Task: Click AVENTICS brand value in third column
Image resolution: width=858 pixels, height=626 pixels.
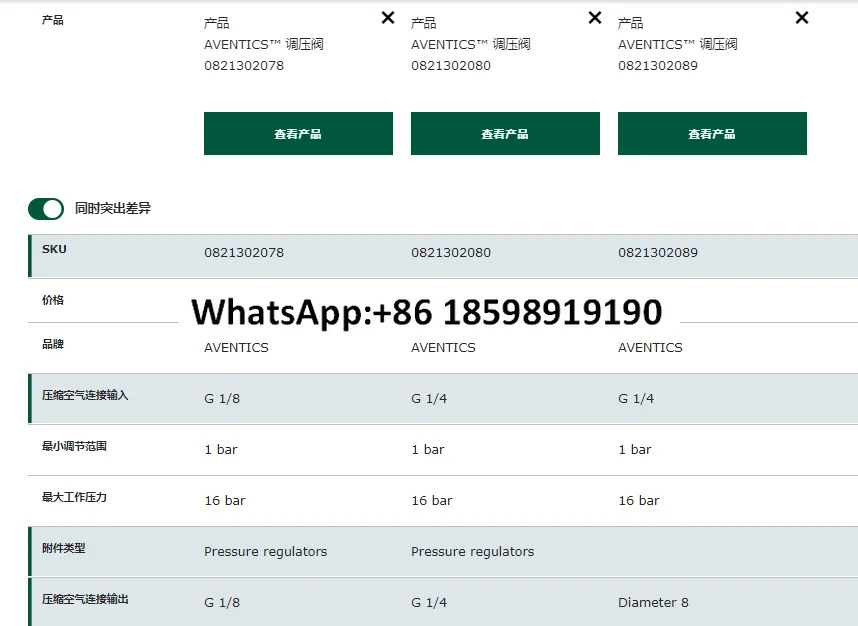Action: click(650, 347)
